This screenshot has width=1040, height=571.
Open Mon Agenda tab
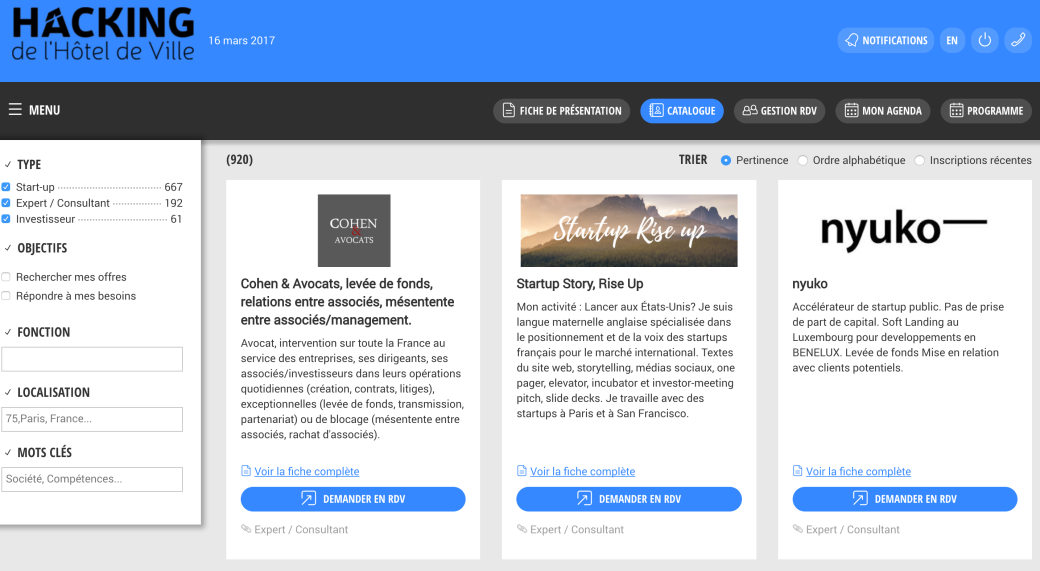click(x=883, y=111)
